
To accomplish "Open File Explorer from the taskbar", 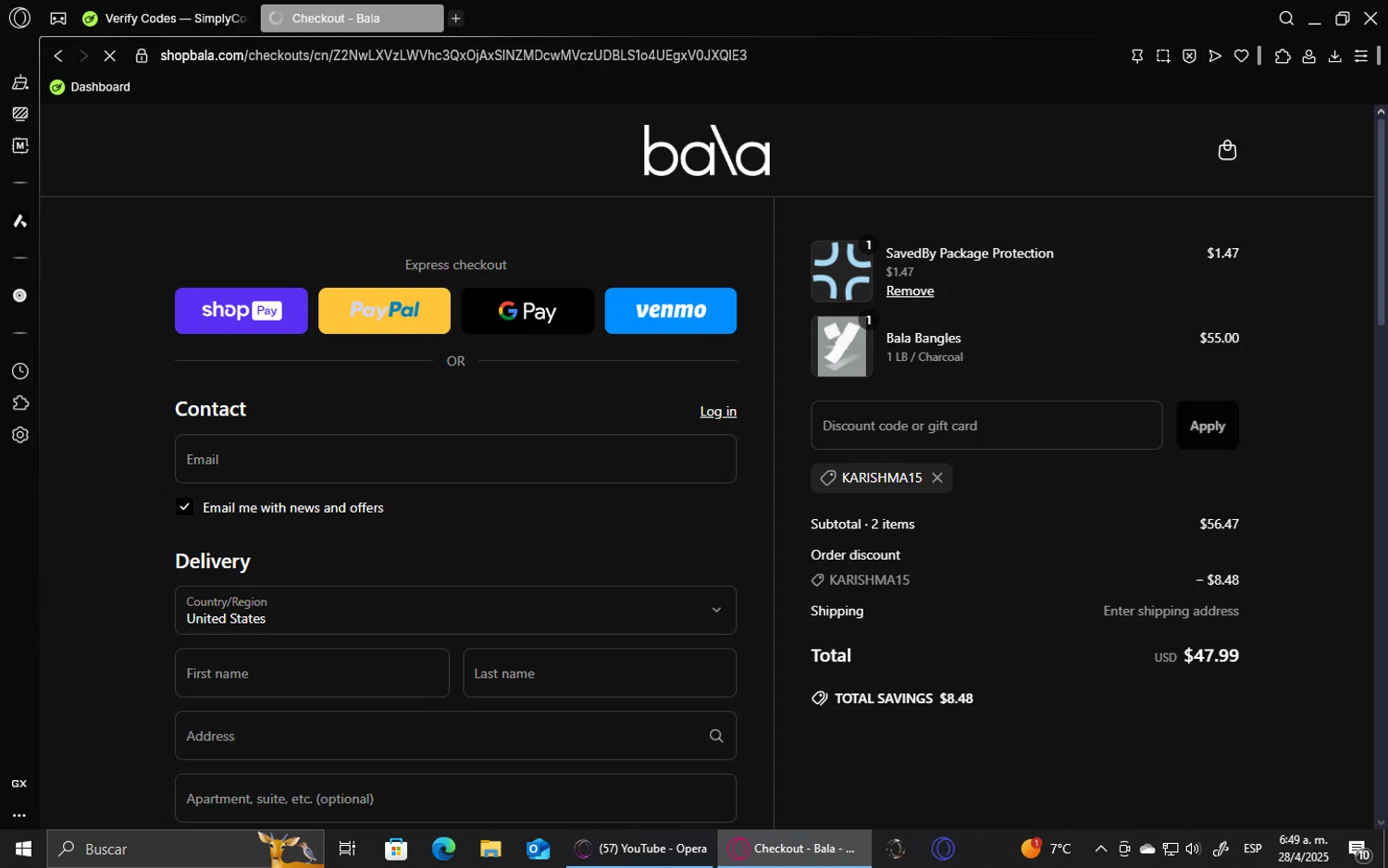I will coord(490,849).
